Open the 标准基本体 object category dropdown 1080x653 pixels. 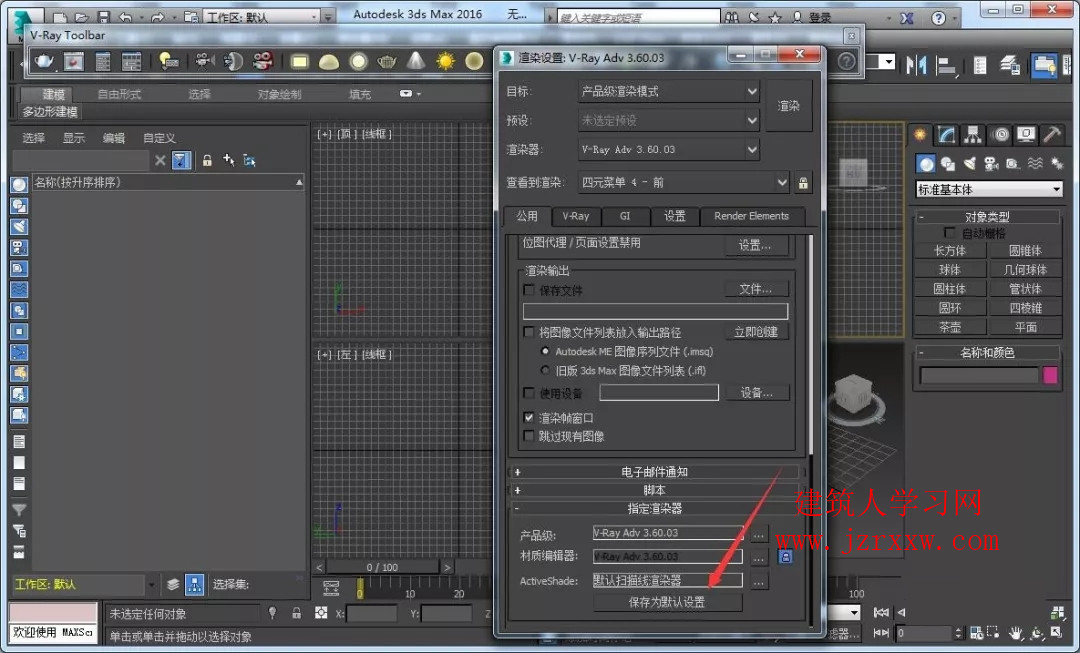tap(989, 189)
